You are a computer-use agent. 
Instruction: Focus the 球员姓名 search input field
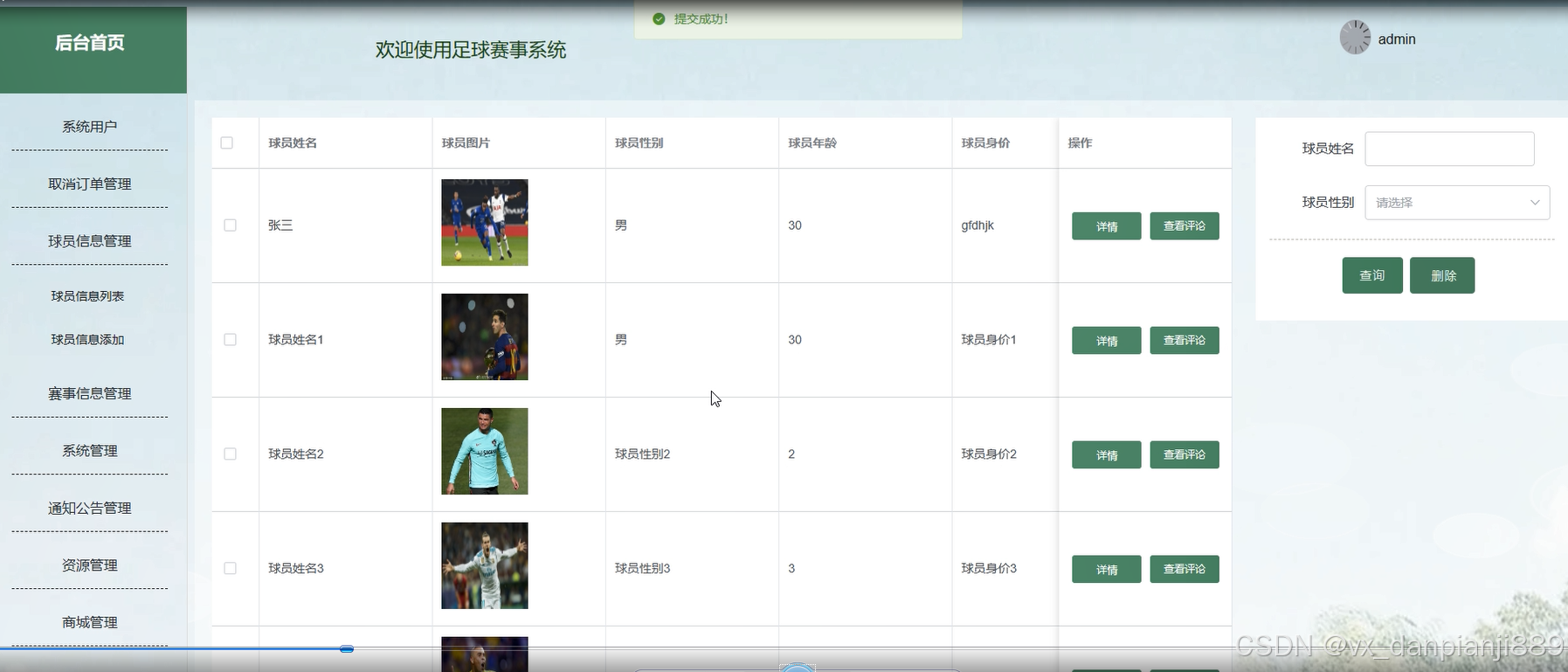point(1449,149)
